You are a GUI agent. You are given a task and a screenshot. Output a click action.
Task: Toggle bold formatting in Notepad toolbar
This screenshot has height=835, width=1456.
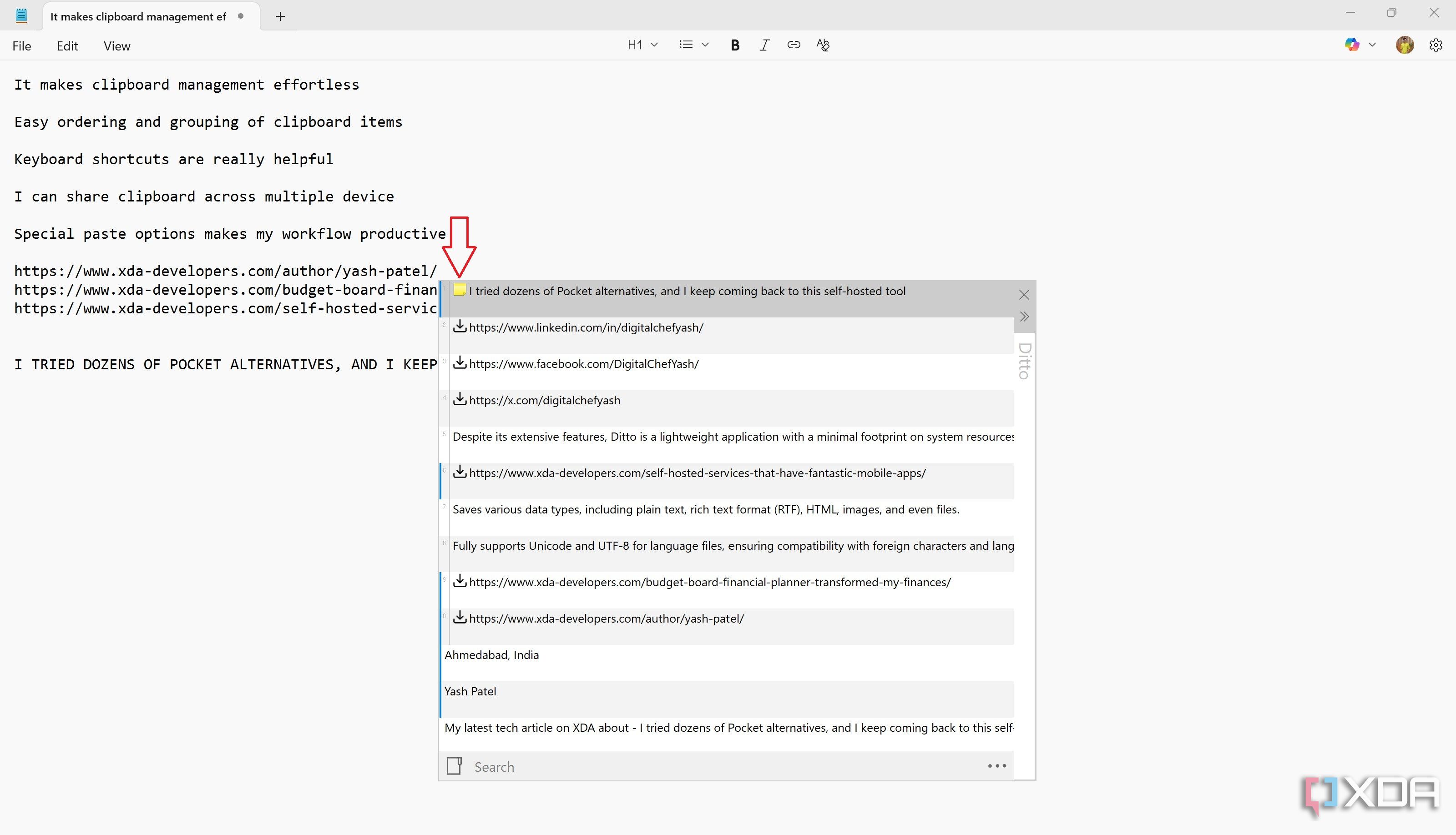[x=735, y=45]
